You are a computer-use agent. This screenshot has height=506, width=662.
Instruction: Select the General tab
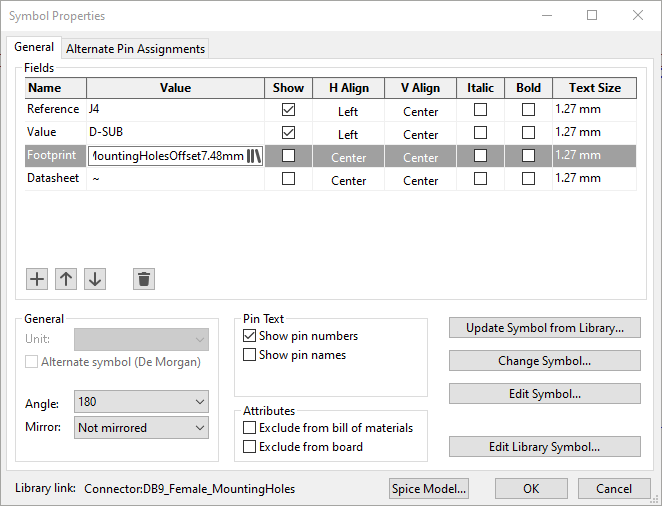pyautogui.click(x=34, y=48)
